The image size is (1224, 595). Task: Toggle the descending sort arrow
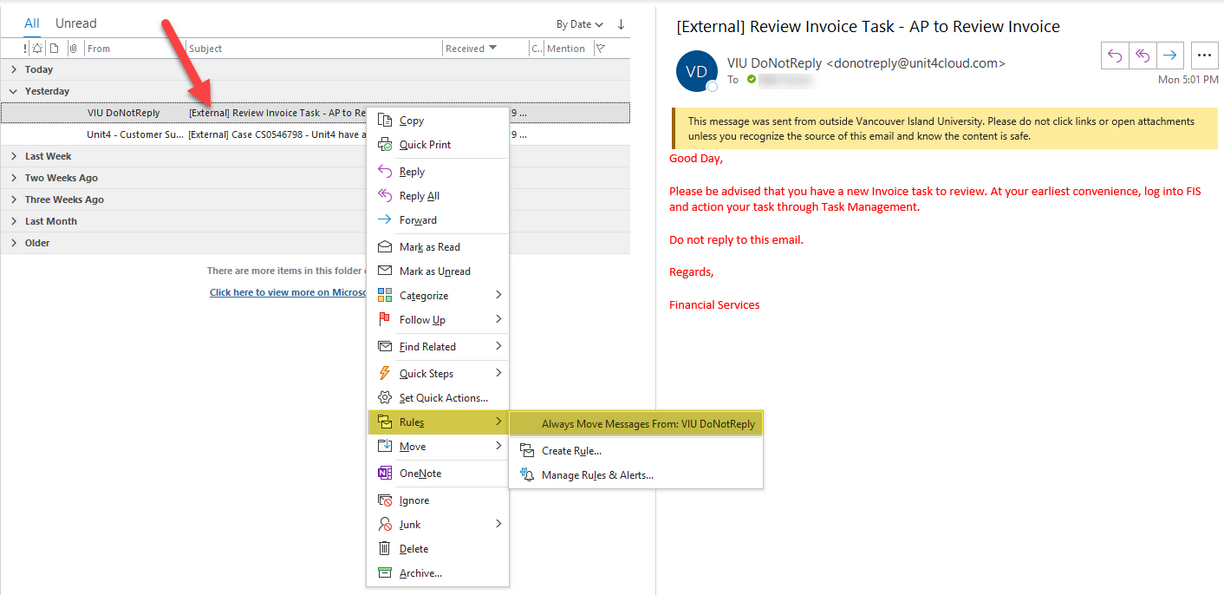point(620,22)
